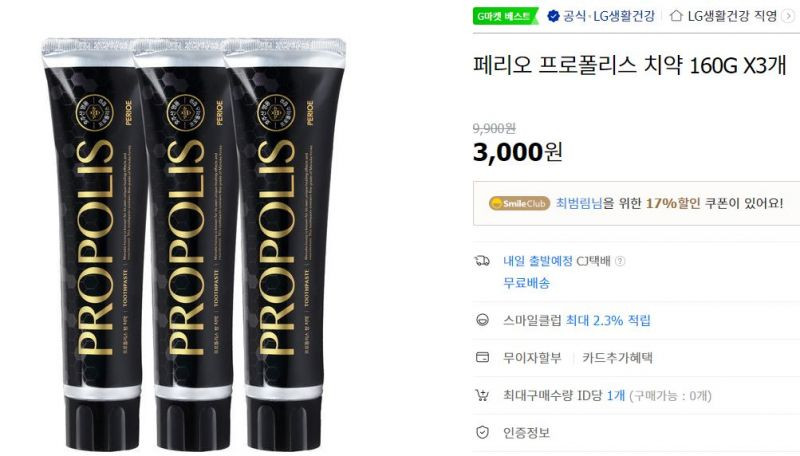Click the credit card icon by 무이자할부
Screen dimensions: 800x456
pyautogui.click(x=482, y=357)
